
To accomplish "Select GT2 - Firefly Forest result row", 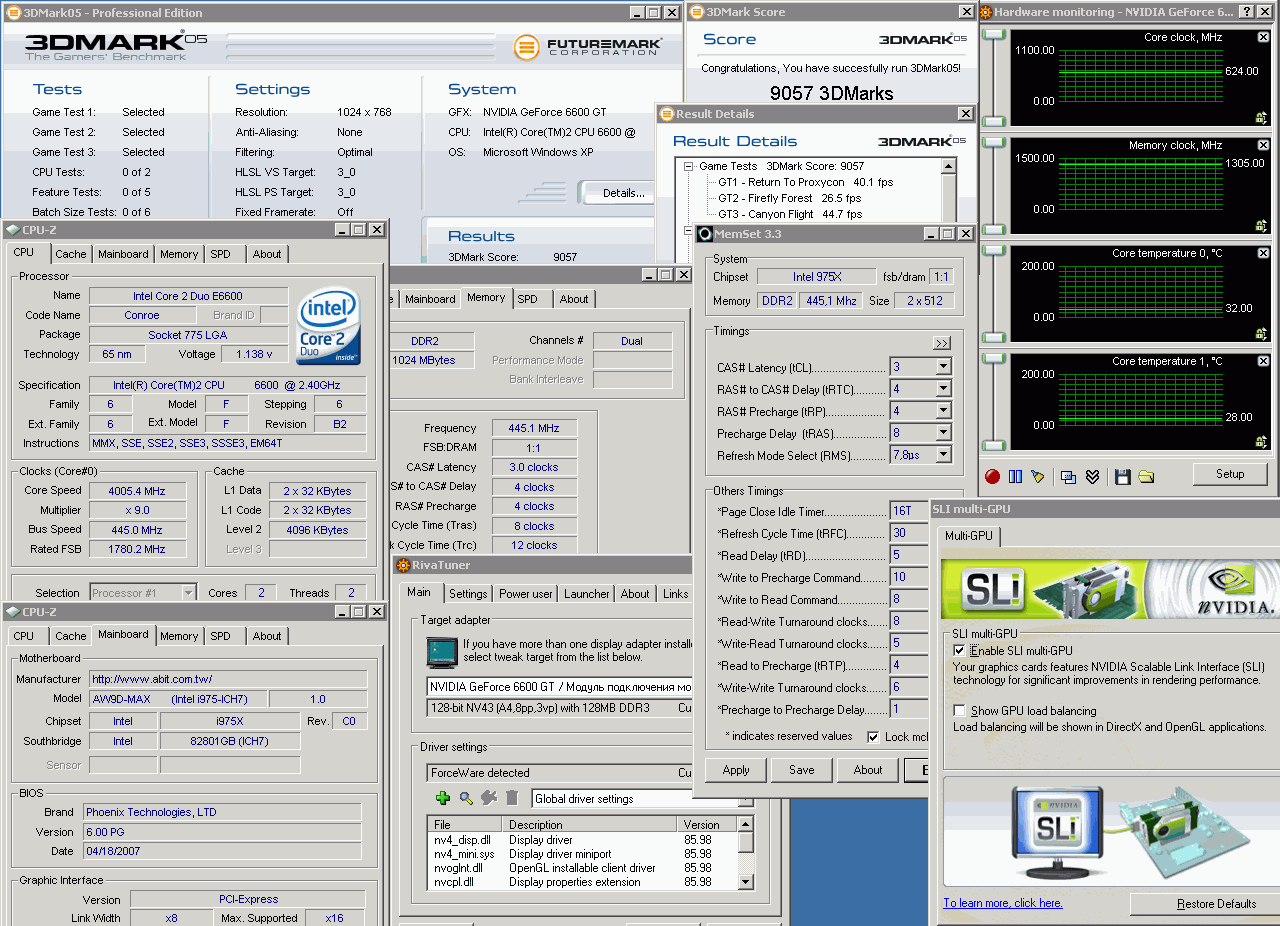I will [789, 198].
